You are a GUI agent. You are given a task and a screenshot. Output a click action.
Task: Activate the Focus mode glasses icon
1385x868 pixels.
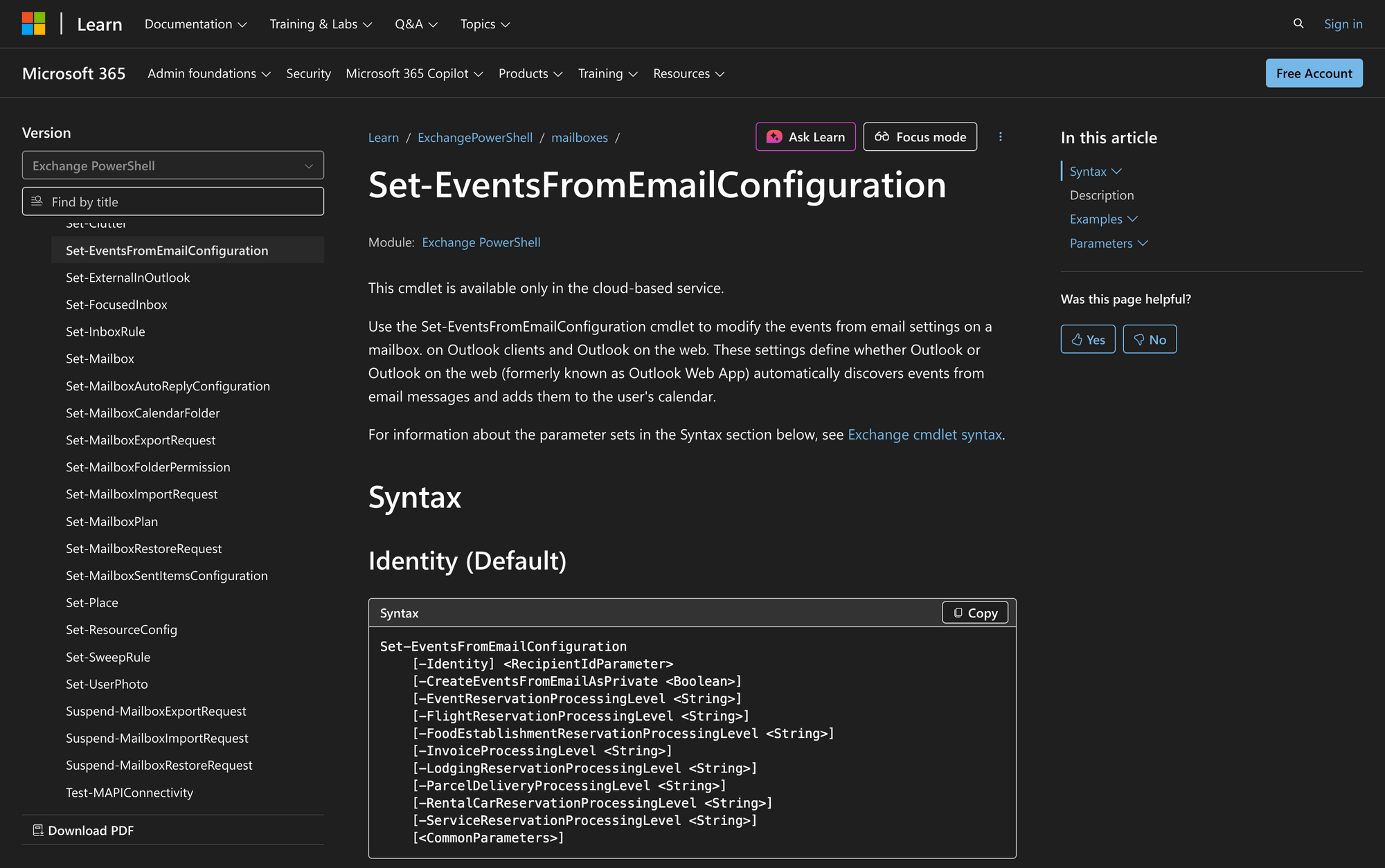pos(882,136)
